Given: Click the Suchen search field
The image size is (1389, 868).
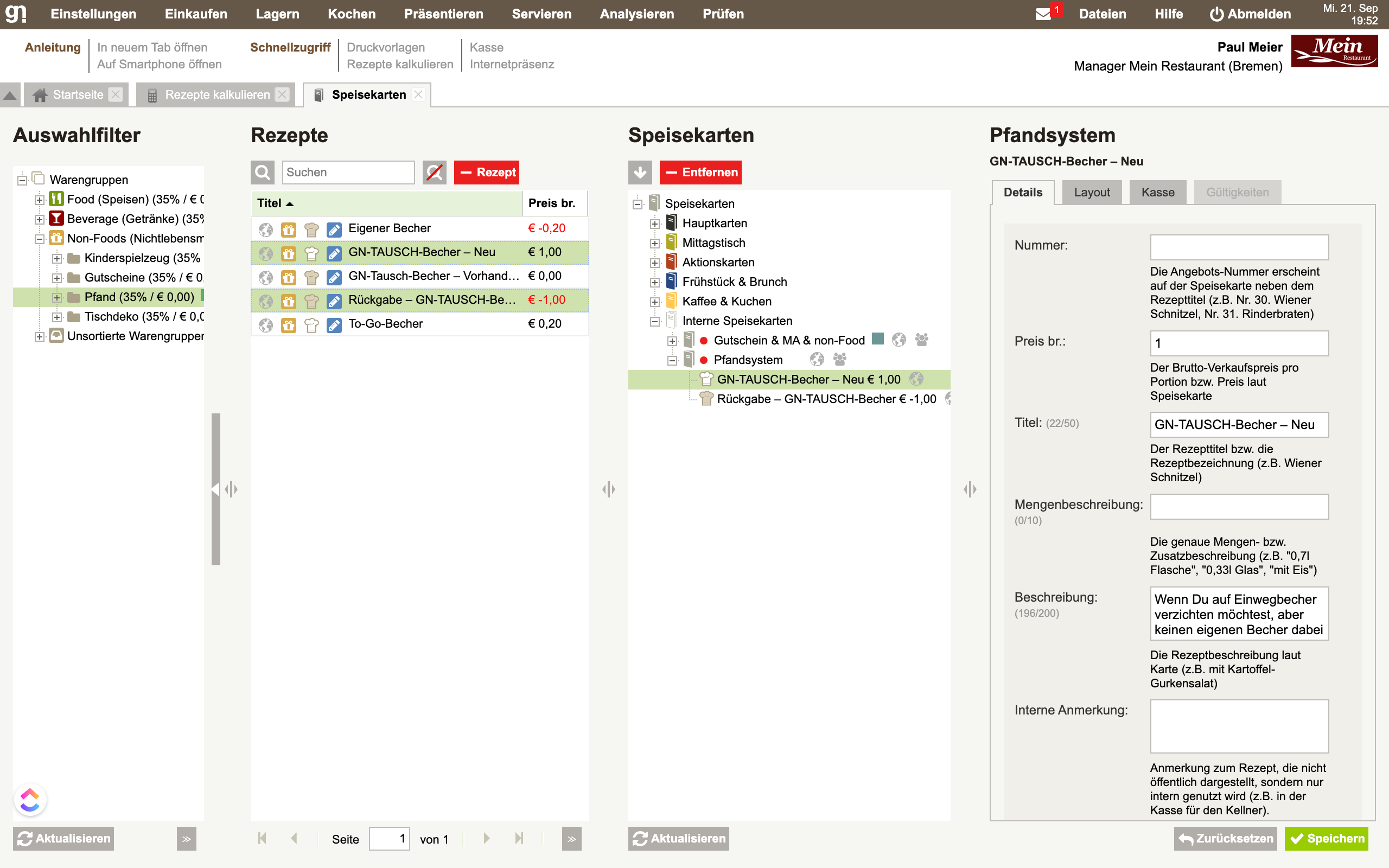Looking at the screenshot, I should [348, 172].
